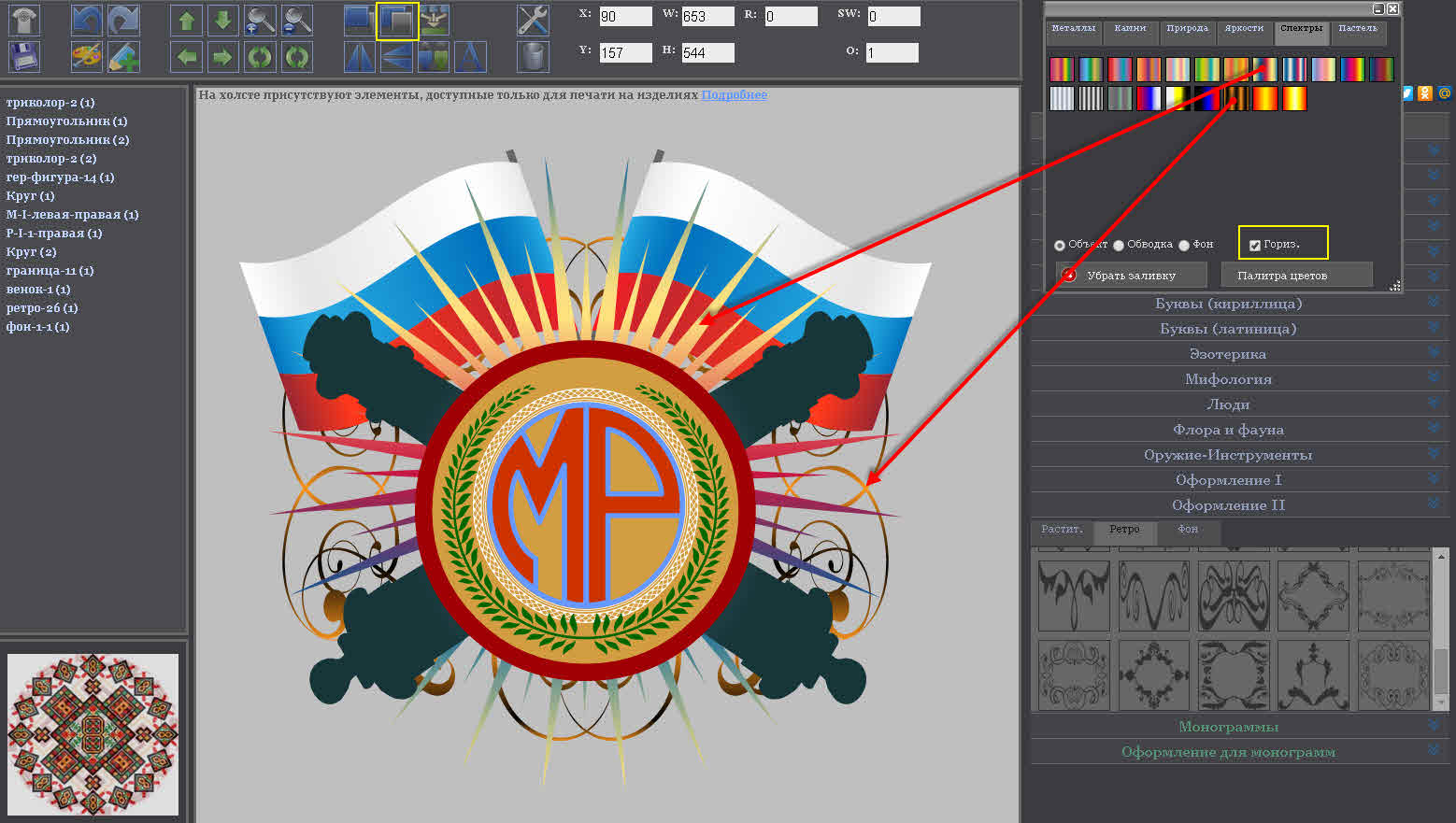
Task: Expand the Оружие-Инструменты section
Action: click(x=1239, y=455)
